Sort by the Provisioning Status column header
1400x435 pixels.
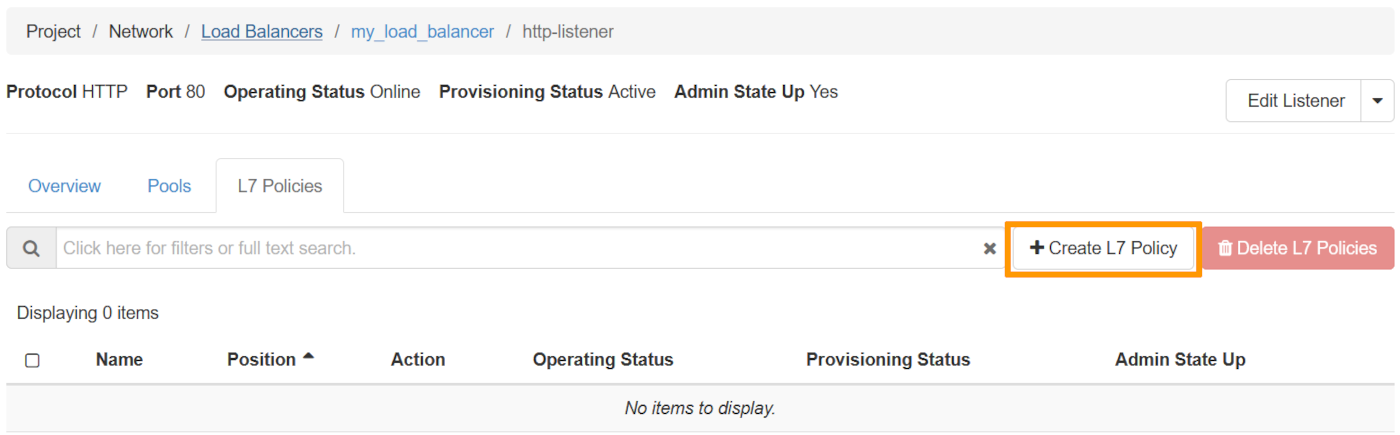tap(888, 360)
